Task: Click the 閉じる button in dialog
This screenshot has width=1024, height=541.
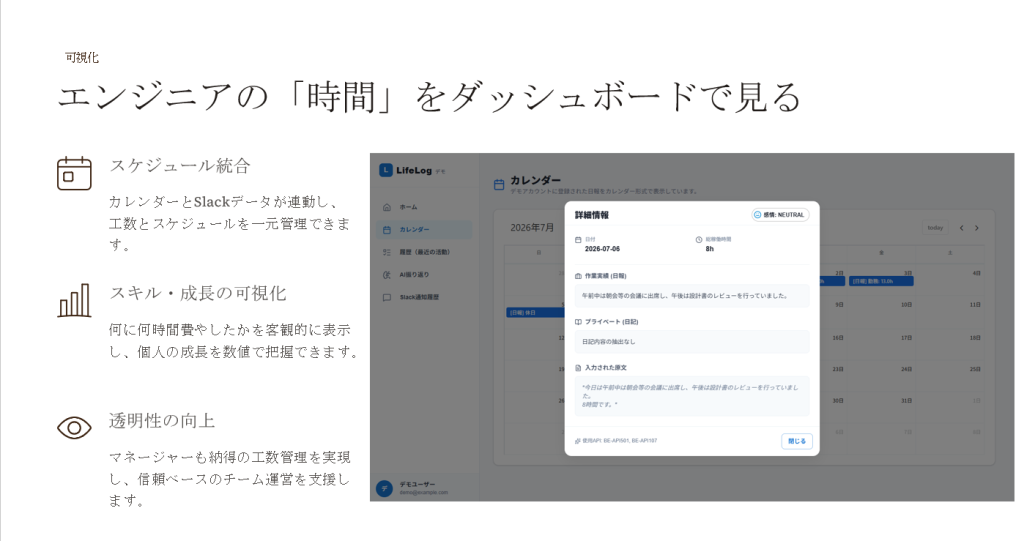Action: pos(797,441)
